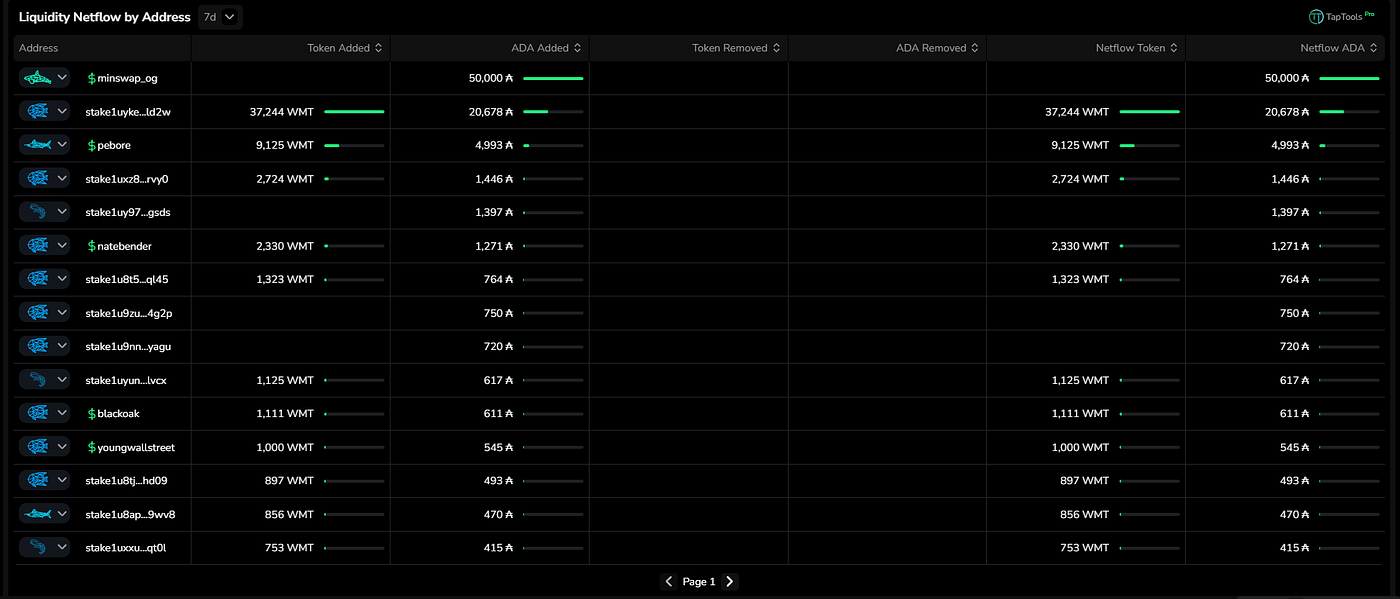Viewport: 1400px width, 599px height.
Task: Expand the chevron for minswap_og row
Action: click(62, 78)
